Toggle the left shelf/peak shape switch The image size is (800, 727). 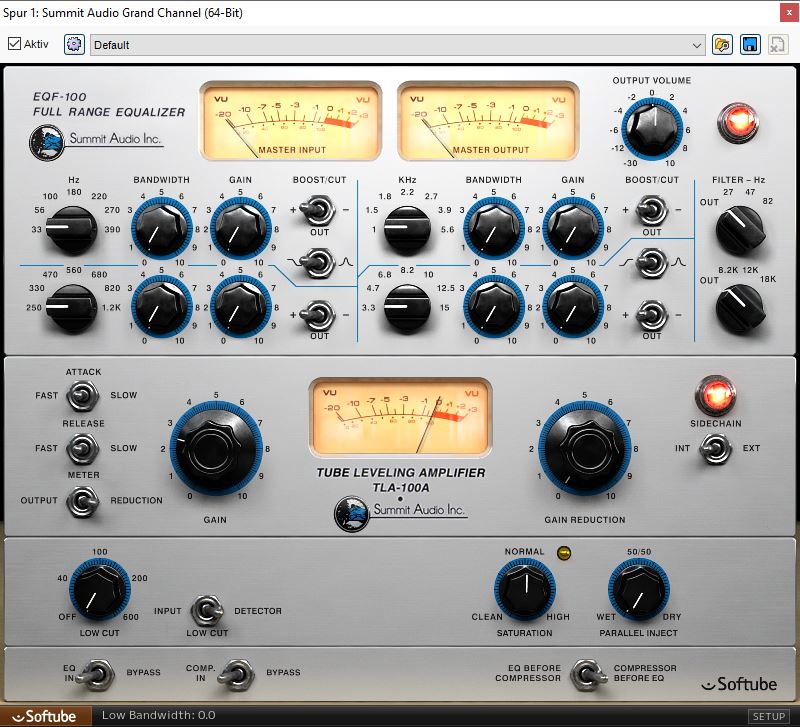[318, 263]
